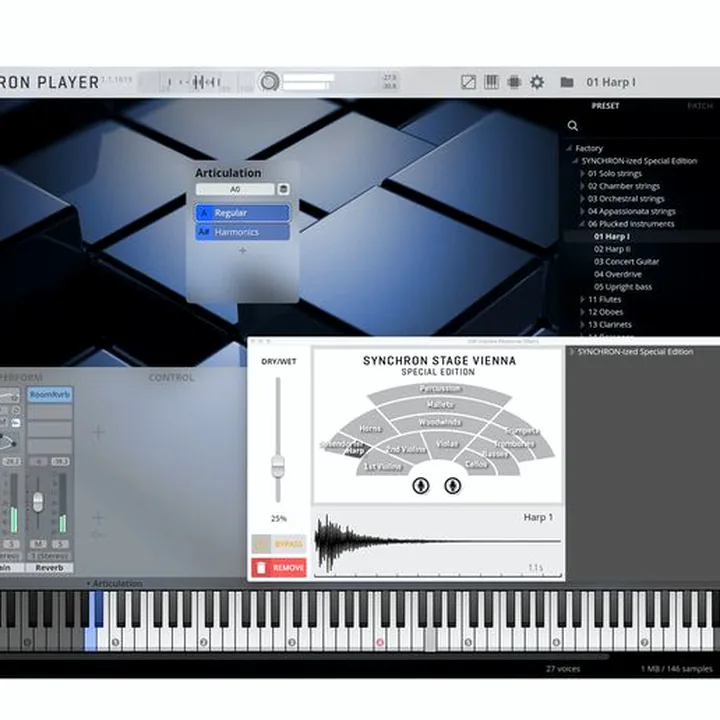Expand 12 Oboes folder
Image resolution: width=720 pixels, height=720 pixels.
pos(582,312)
